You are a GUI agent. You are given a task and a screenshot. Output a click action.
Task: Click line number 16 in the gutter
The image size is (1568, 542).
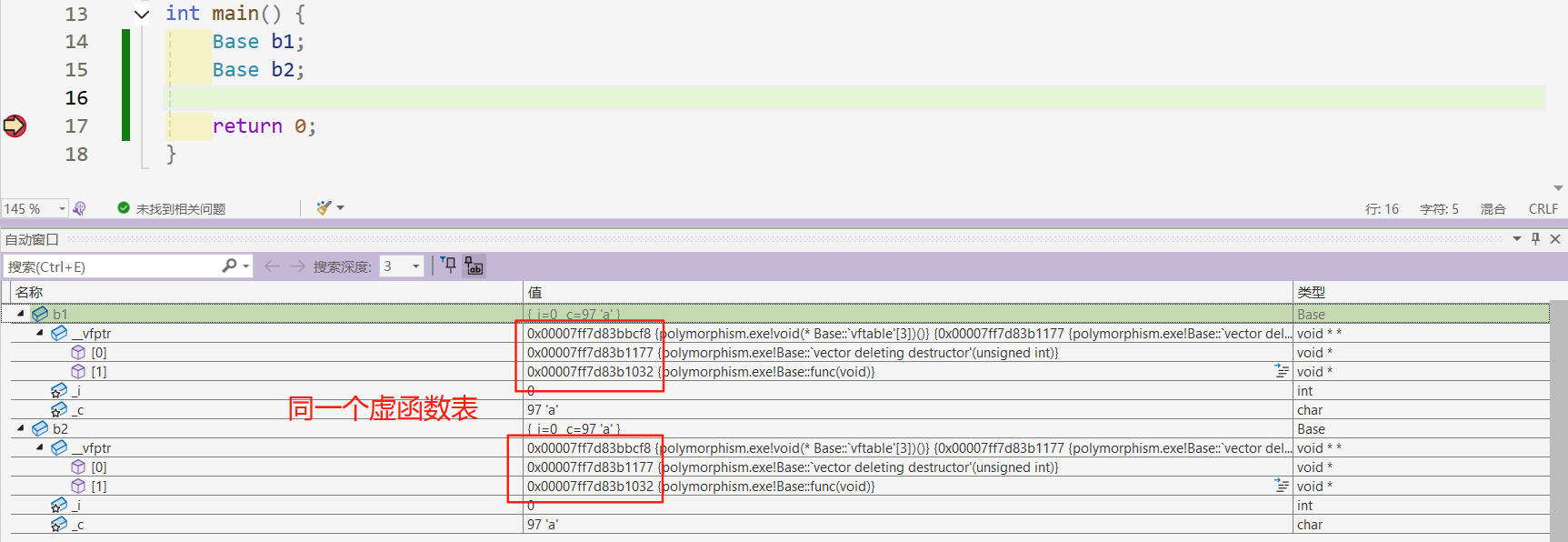[x=76, y=97]
